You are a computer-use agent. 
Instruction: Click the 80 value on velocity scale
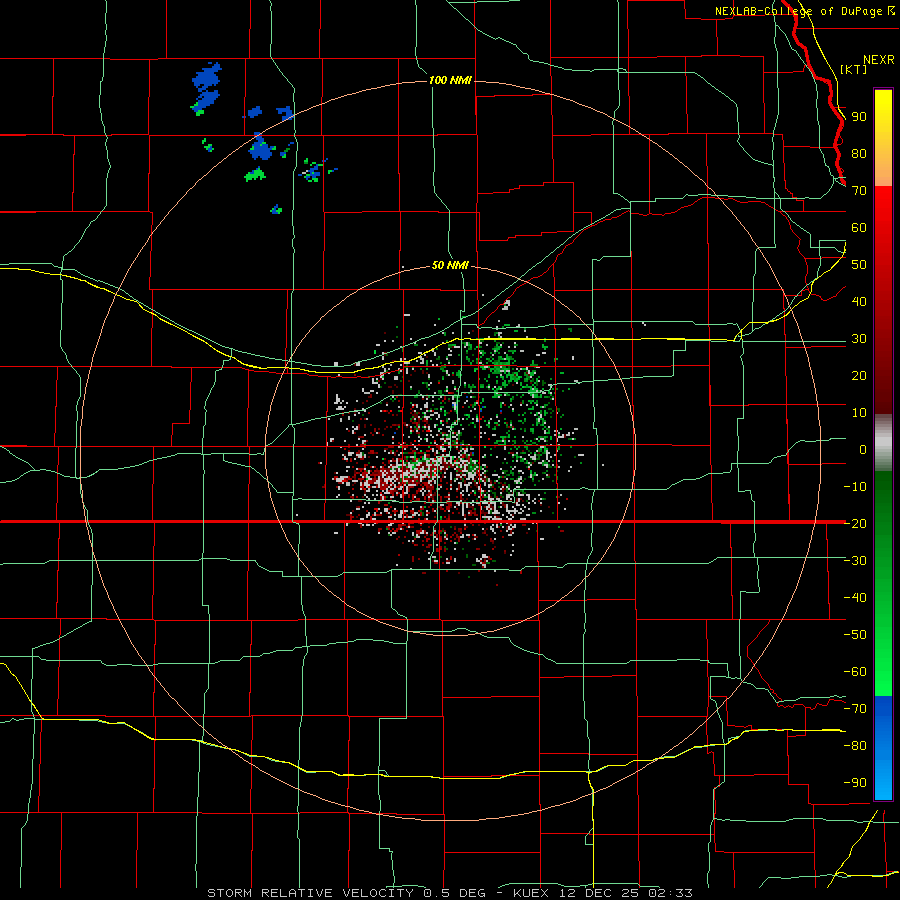[x=859, y=154]
